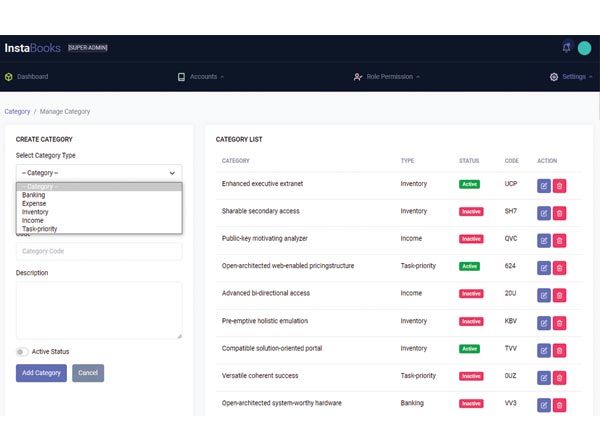
Task: Click the notification bell icon
Action: [x=567, y=47]
